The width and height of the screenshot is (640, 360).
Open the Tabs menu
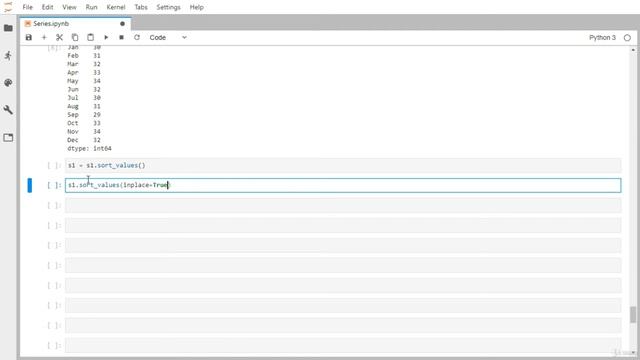coord(141,7)
